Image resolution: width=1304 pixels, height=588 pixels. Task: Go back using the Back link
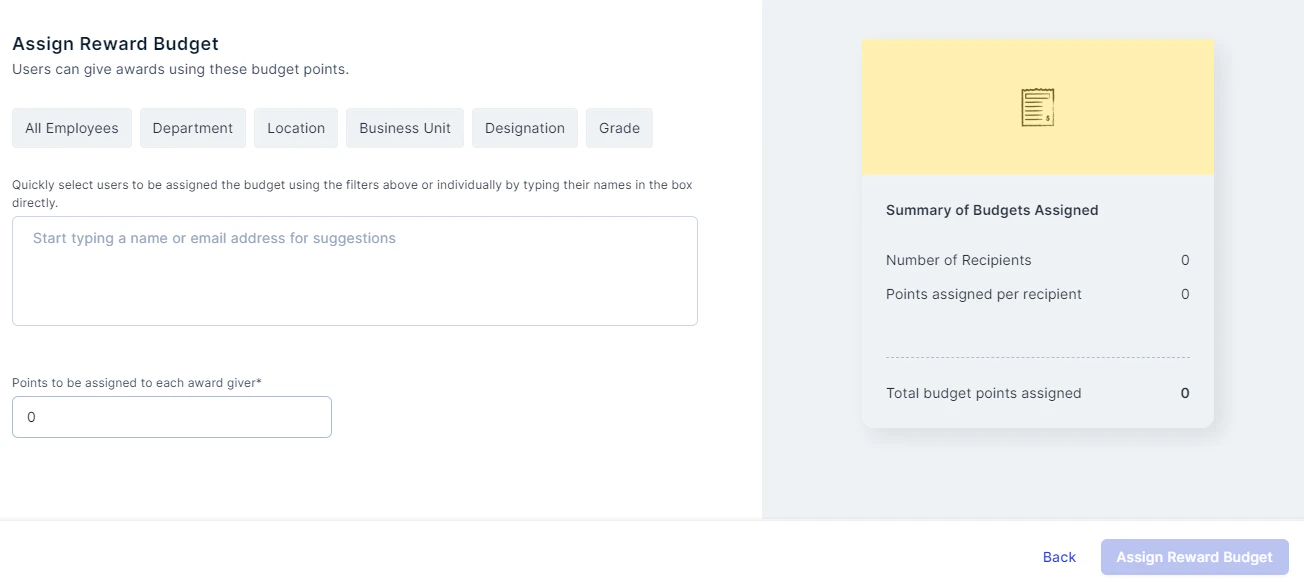(1059, 557)
